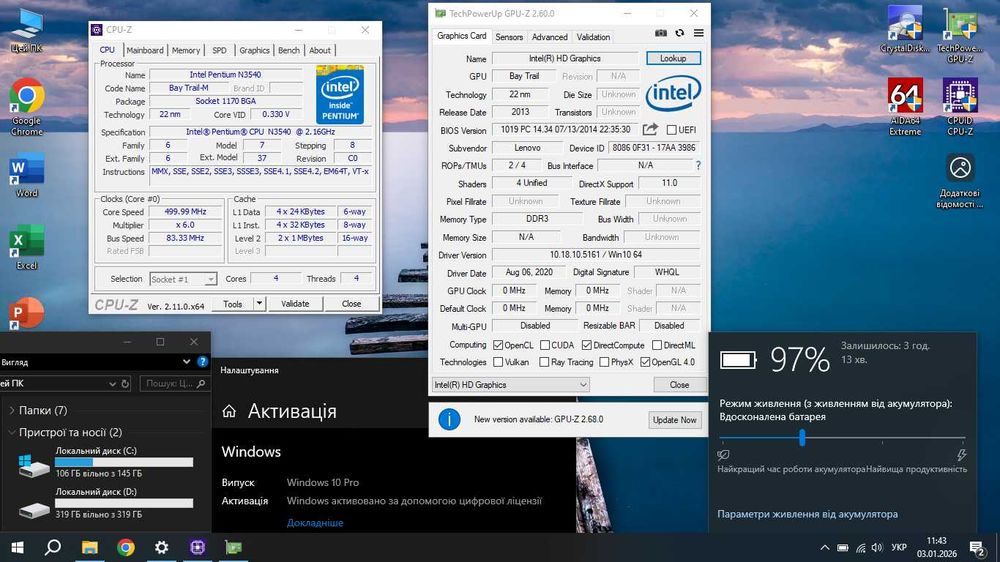This screenshot has height=562, width=1000.
Task: Click the File Explorer help question mark
Action: coord(202,362)
